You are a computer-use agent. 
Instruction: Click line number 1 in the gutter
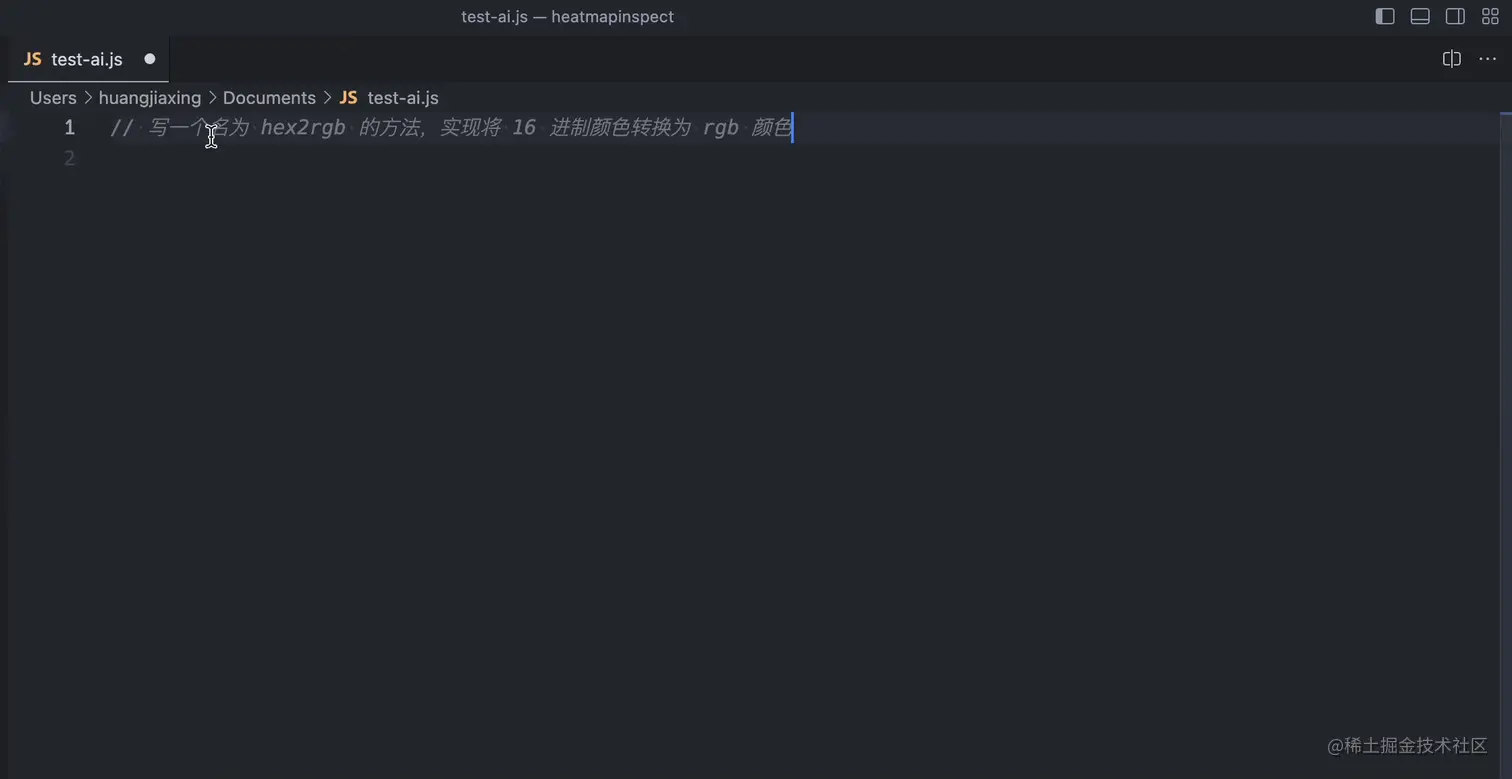click(x=69, y=127)
